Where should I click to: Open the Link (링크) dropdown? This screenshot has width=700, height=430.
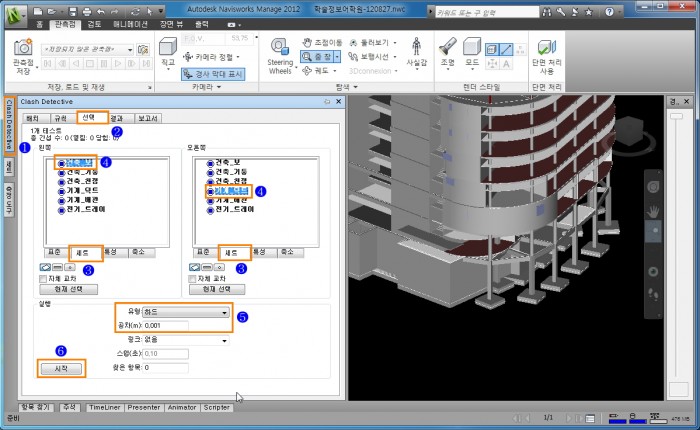[x=185, y=339]
